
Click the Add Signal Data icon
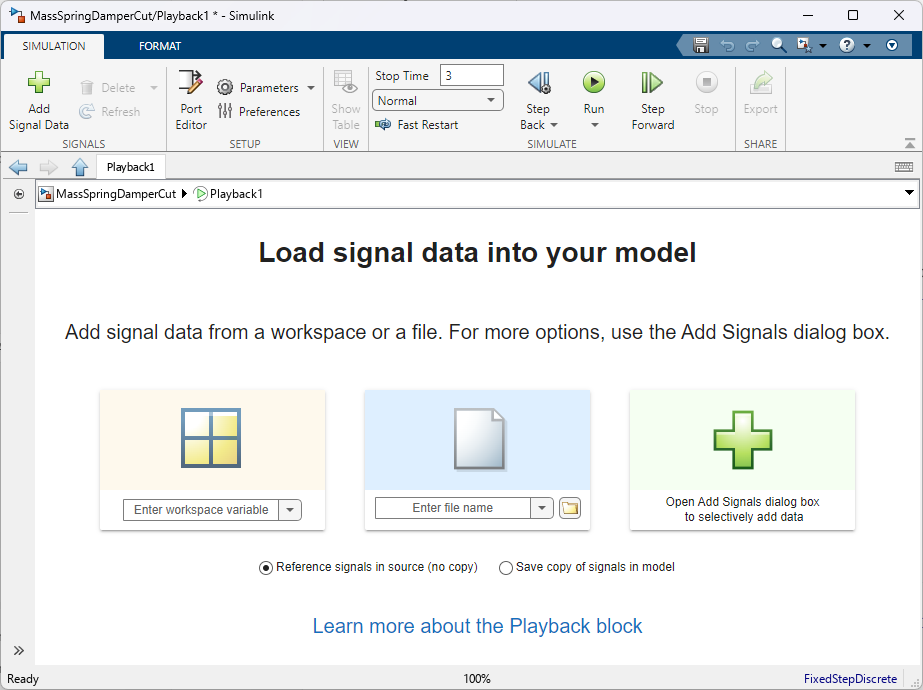click(x=39, y=84)
